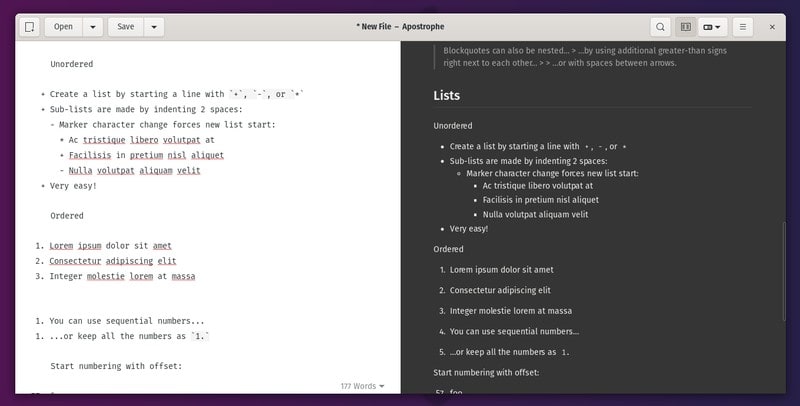Click 'Ac tristique libero volutpat at' in preview

coord(537,186)
